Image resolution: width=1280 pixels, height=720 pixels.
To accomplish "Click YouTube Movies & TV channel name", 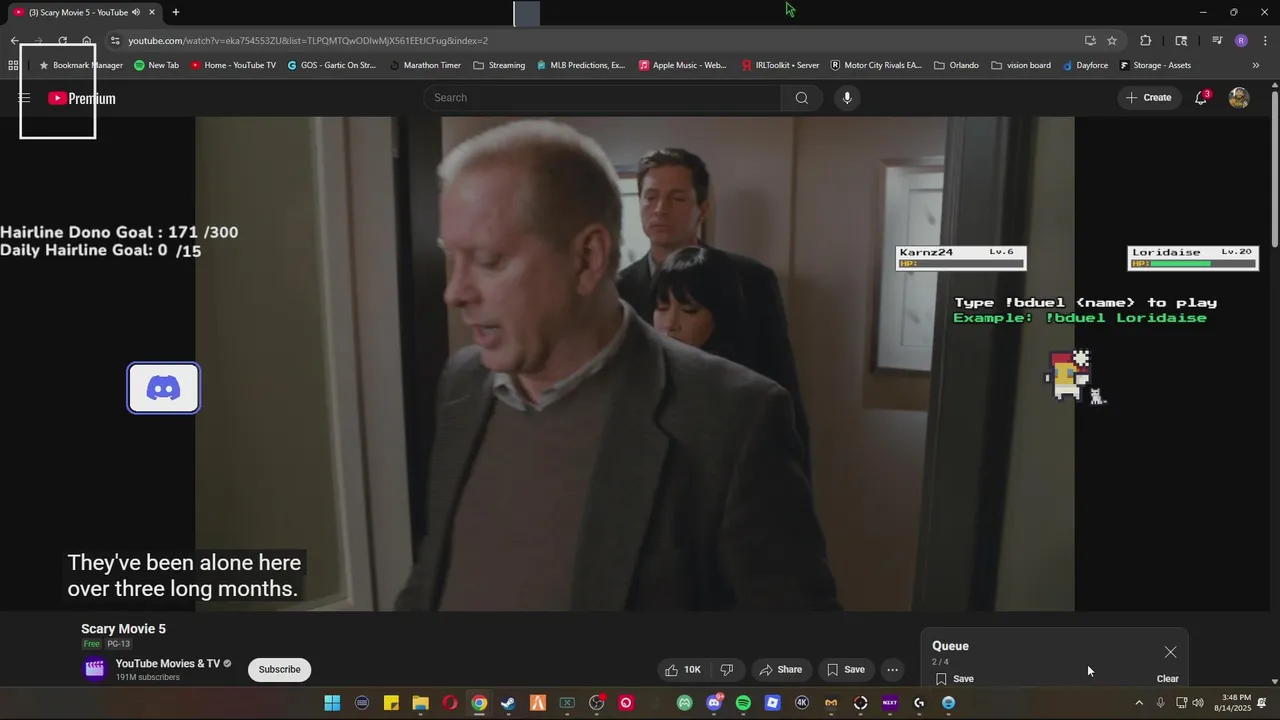I will [167, 664].
